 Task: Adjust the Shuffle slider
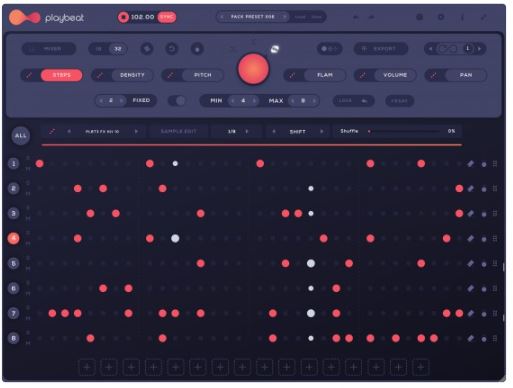click(404, 131)
